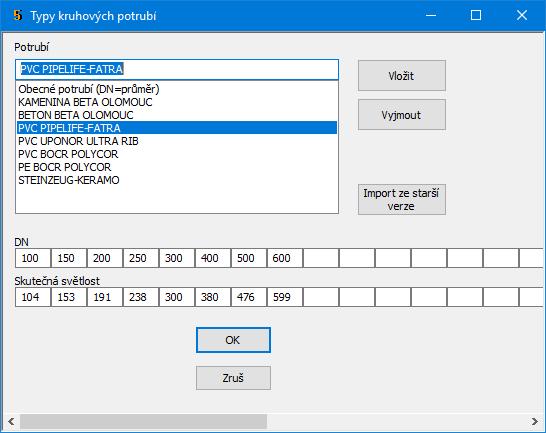Image resolution: width=546 pixels, height=433 pixels.
Task: Click the Potrubí name input field
Action: [x=177, y=69]
